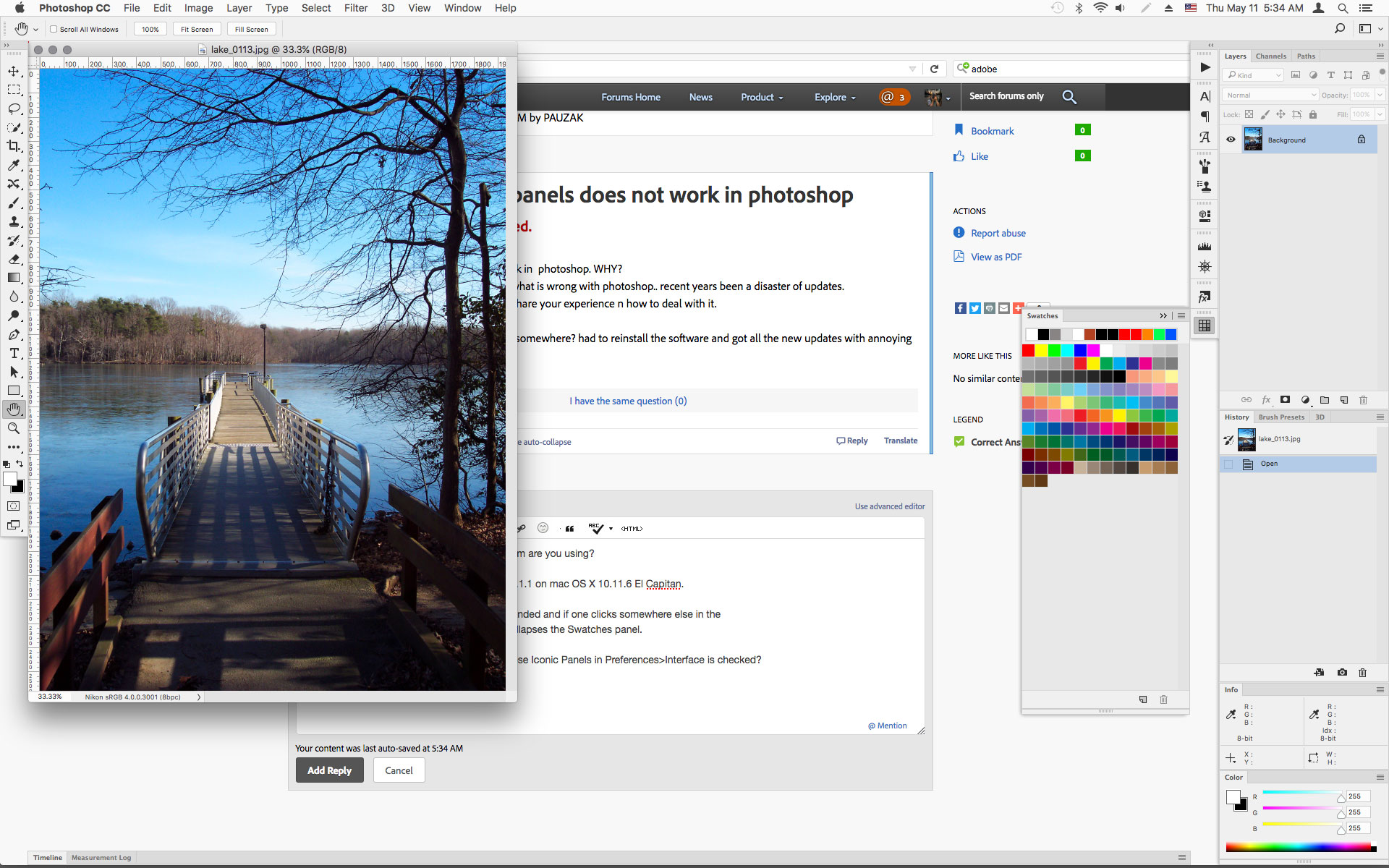The image size is (1389, 868).
Task: Toggle Scroll All Windows checkbox
Action: [54, 29]
